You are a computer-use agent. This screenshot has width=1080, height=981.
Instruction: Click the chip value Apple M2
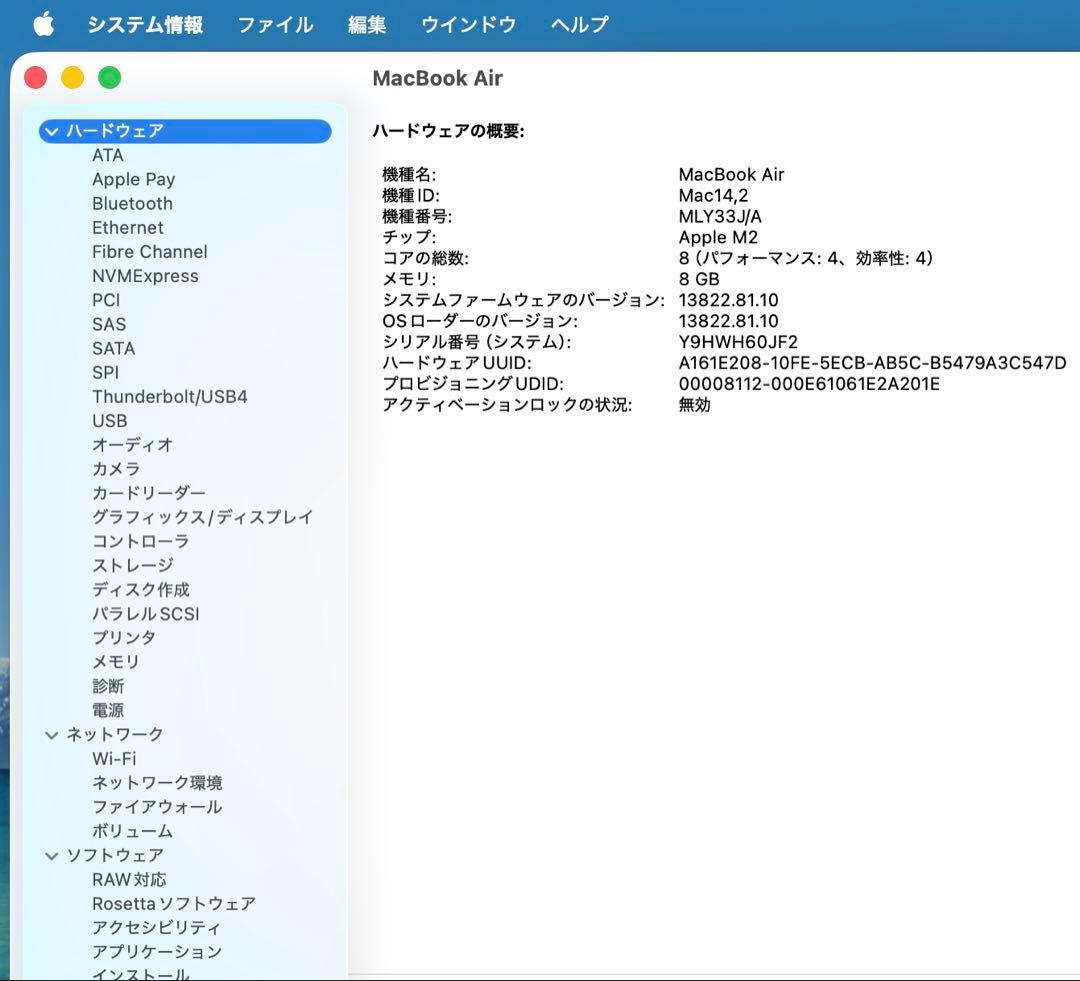(x=718, y=238)
